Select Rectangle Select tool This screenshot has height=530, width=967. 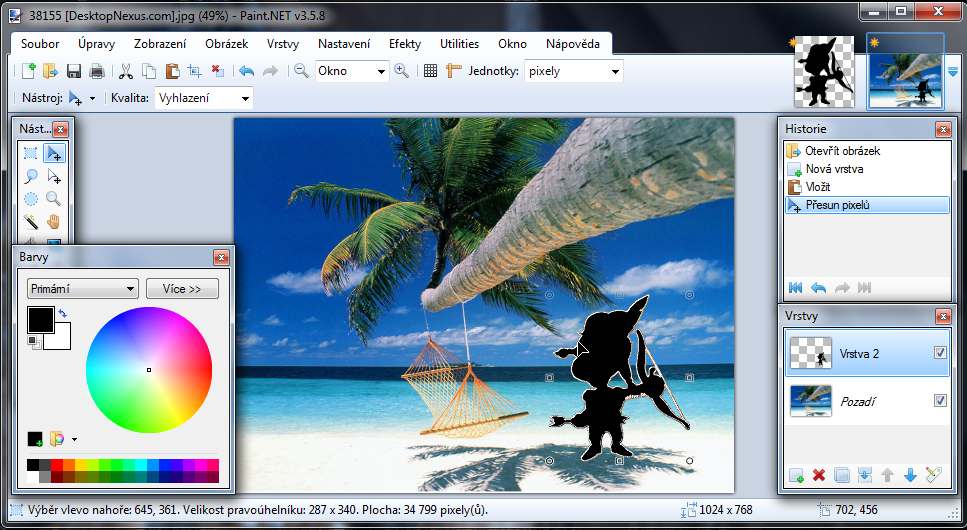pyautogui.click(x=30, y=153)
